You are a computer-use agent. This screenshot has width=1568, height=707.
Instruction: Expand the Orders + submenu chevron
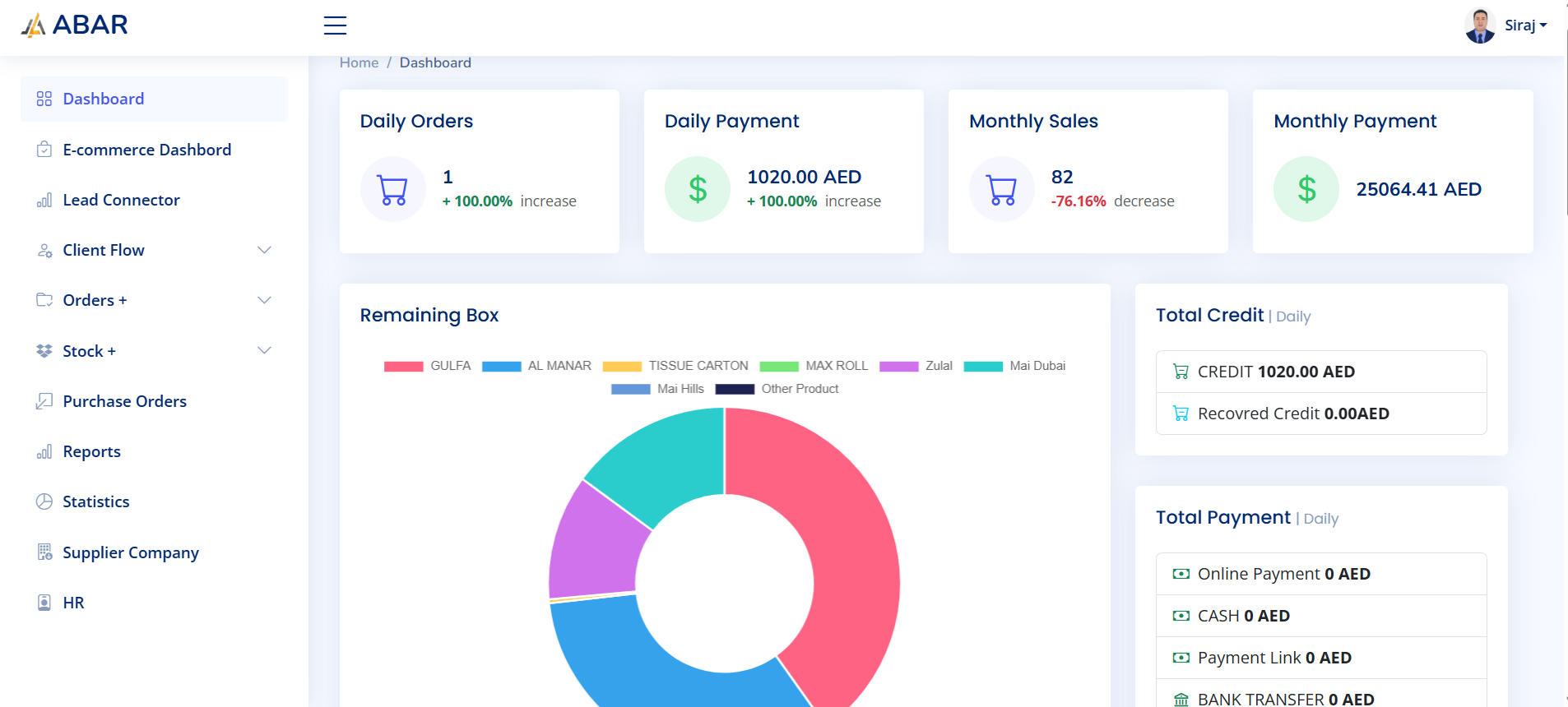[x=264, y=300]
